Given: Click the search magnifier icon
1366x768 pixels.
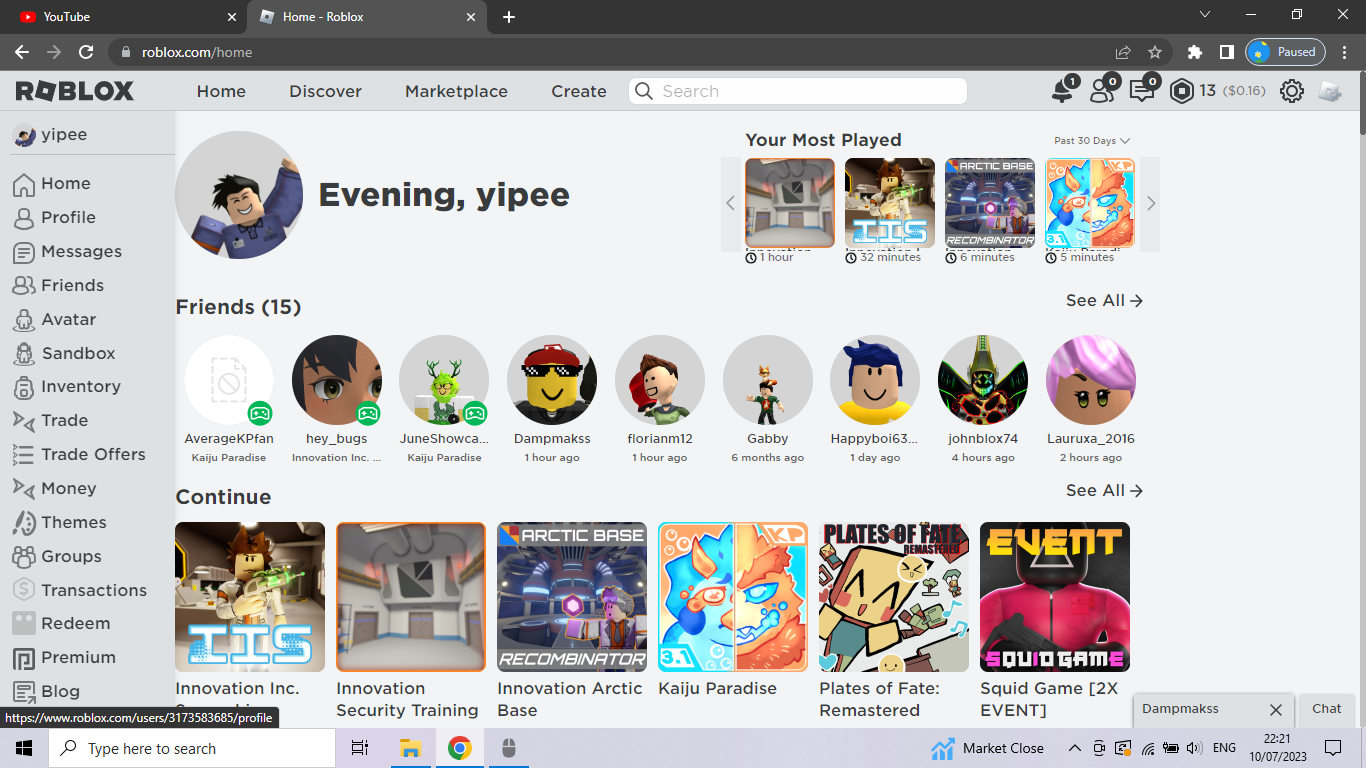Looking at the screenshot, I should pyautogui.click(x=644, y=91).
